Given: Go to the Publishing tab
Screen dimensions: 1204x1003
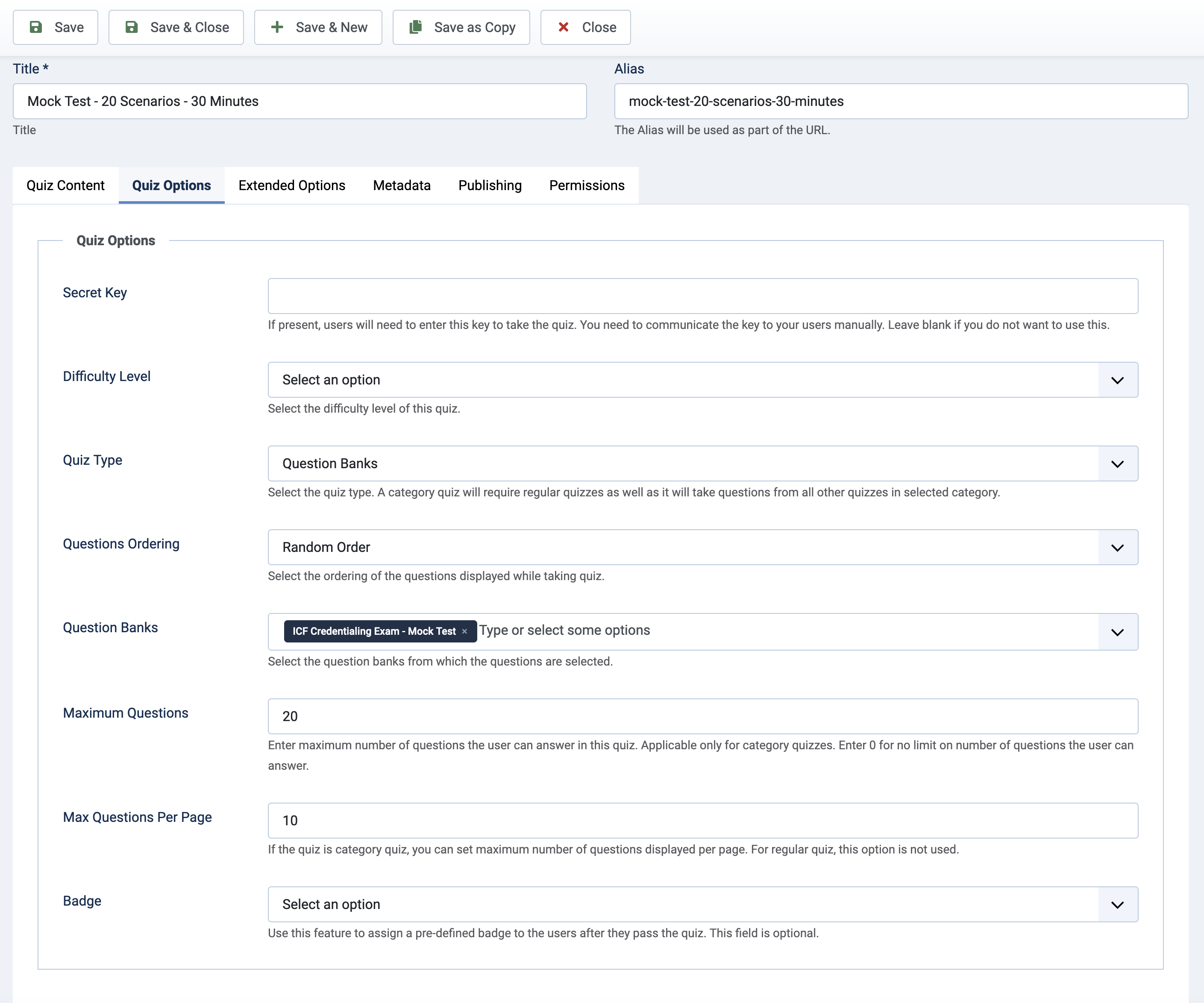Looking at the screenshot, I should point(490,185).
